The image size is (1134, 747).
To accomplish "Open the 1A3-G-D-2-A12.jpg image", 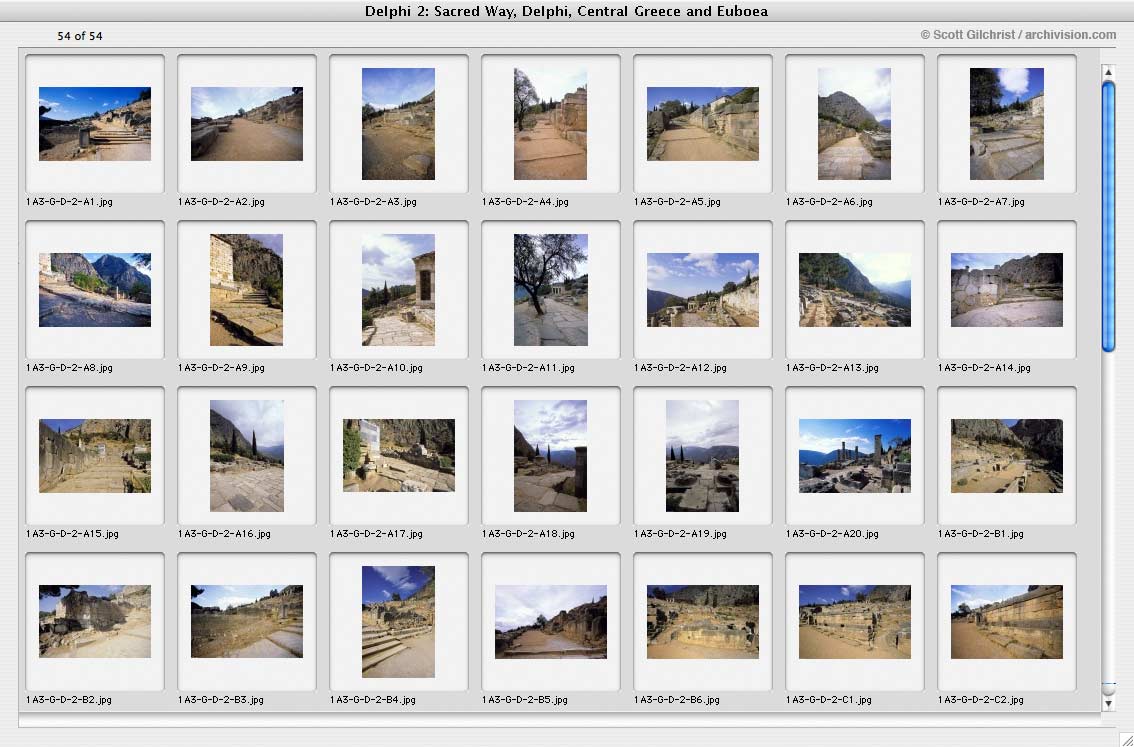I will tap(703, 290).
